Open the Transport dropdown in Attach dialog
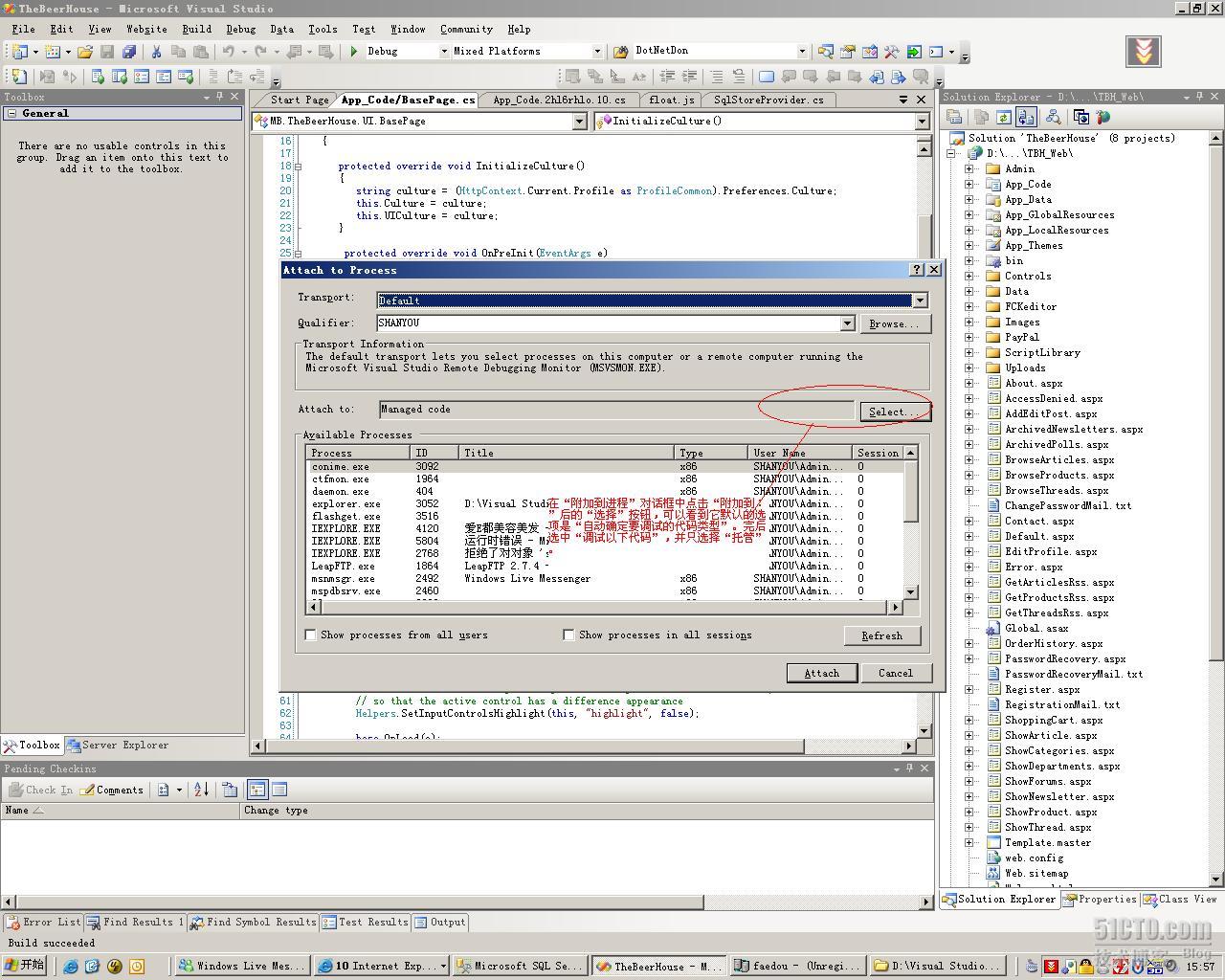1225x980 pixels. pos(920,301)
